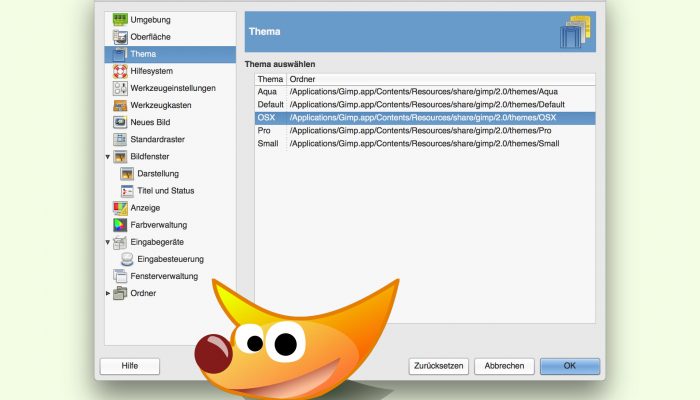Select the OSX theme row
Viewport: 700px width, 400px height.
(x=425, y=118)
